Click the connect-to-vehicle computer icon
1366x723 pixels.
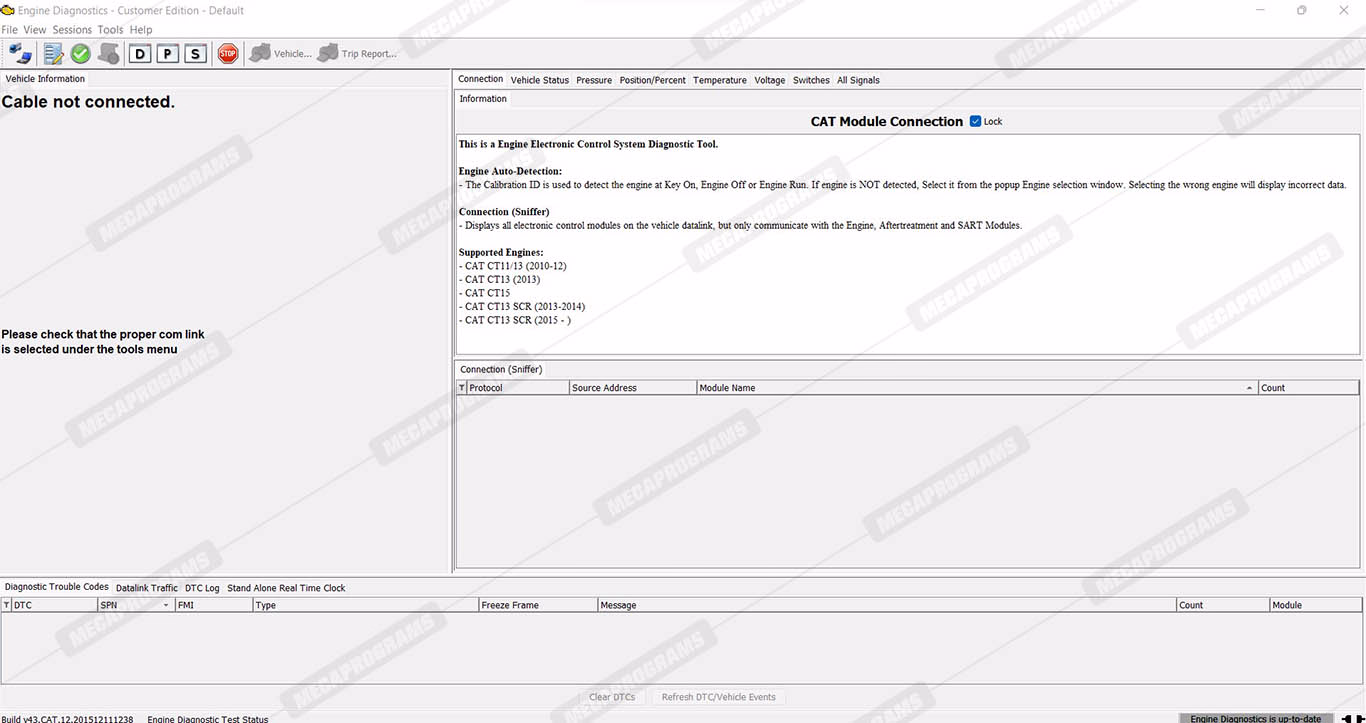pos(20,54)
